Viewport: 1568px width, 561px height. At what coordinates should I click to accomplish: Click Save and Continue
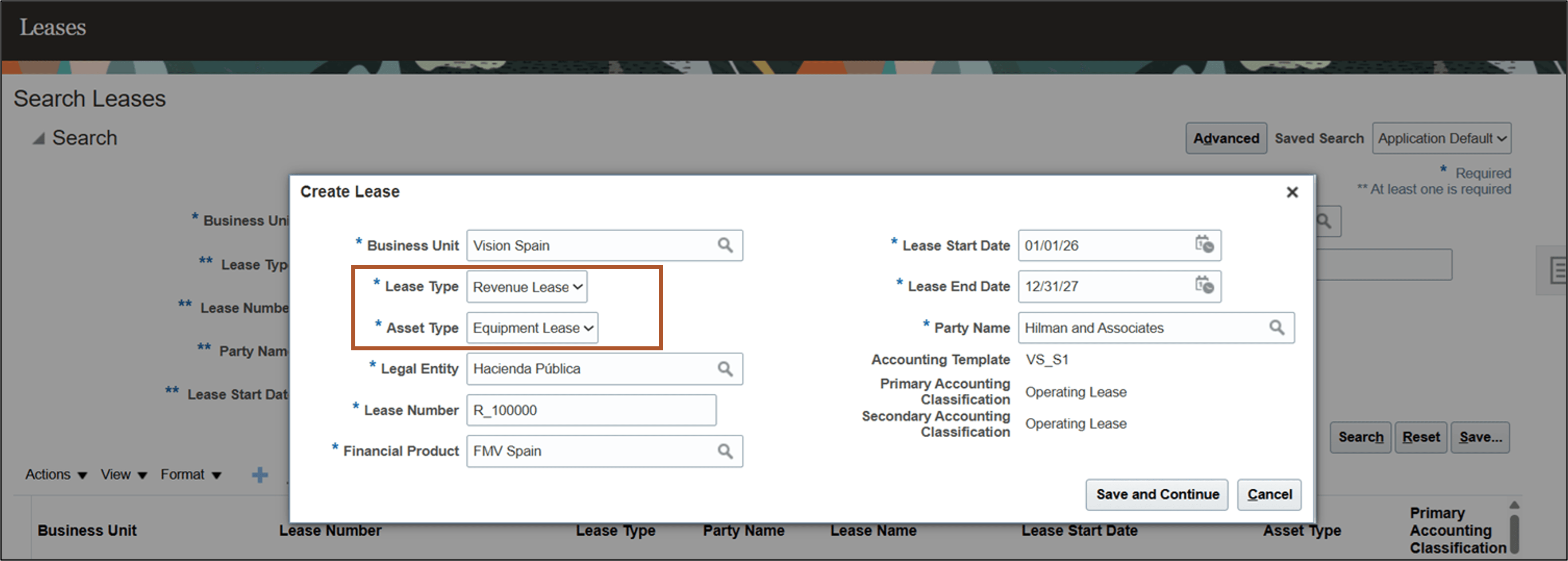tap(1156, 494)
